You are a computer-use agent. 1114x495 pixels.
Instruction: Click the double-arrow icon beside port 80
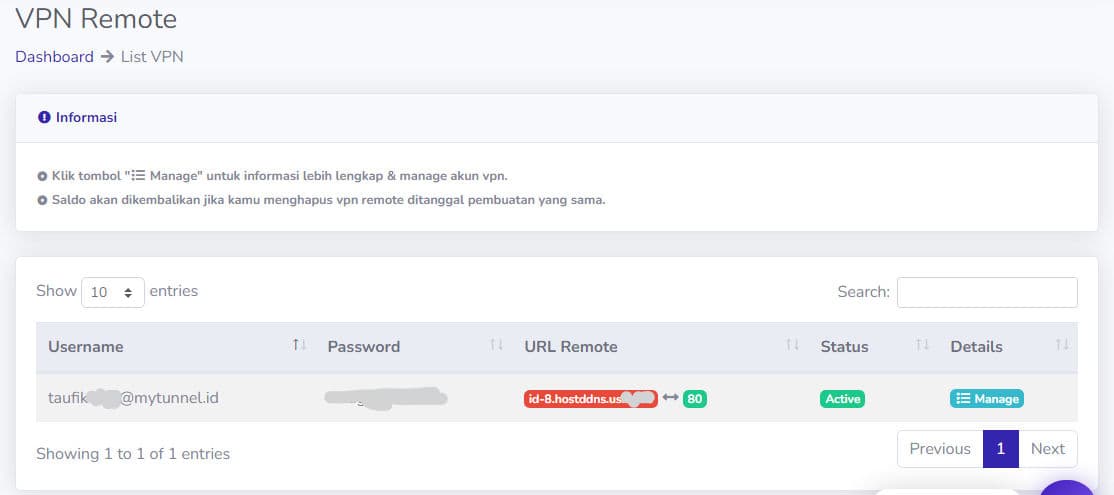click(670, 398)
